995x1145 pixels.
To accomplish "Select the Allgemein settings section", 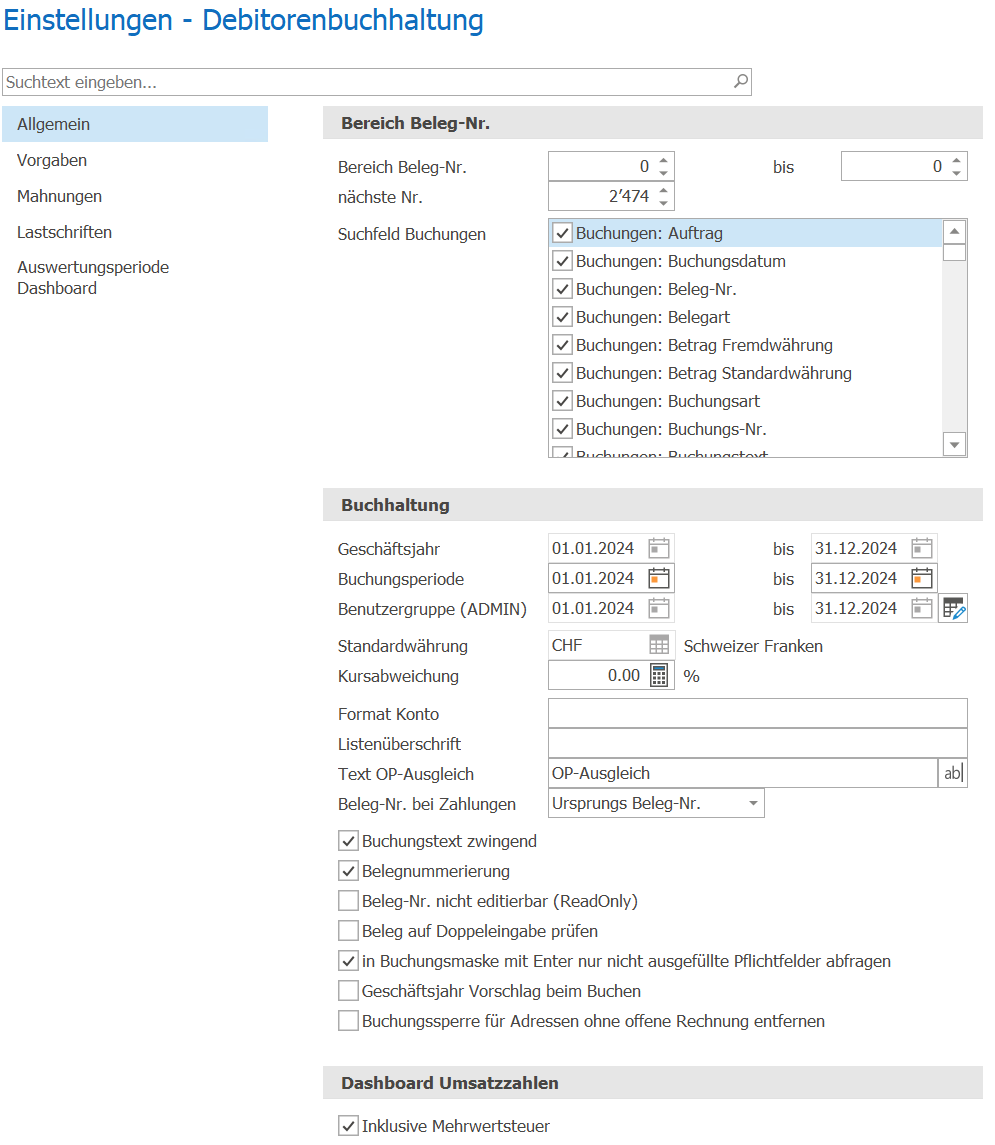I will [135, 124].
